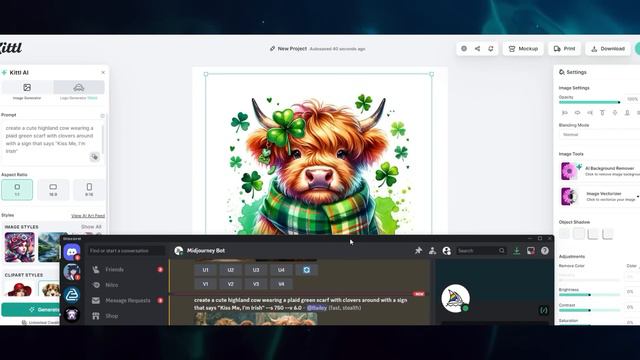This screenshot has width=640, height=360.
Task: Click align horizontal center icon in Settings
Action: point(577,113)
